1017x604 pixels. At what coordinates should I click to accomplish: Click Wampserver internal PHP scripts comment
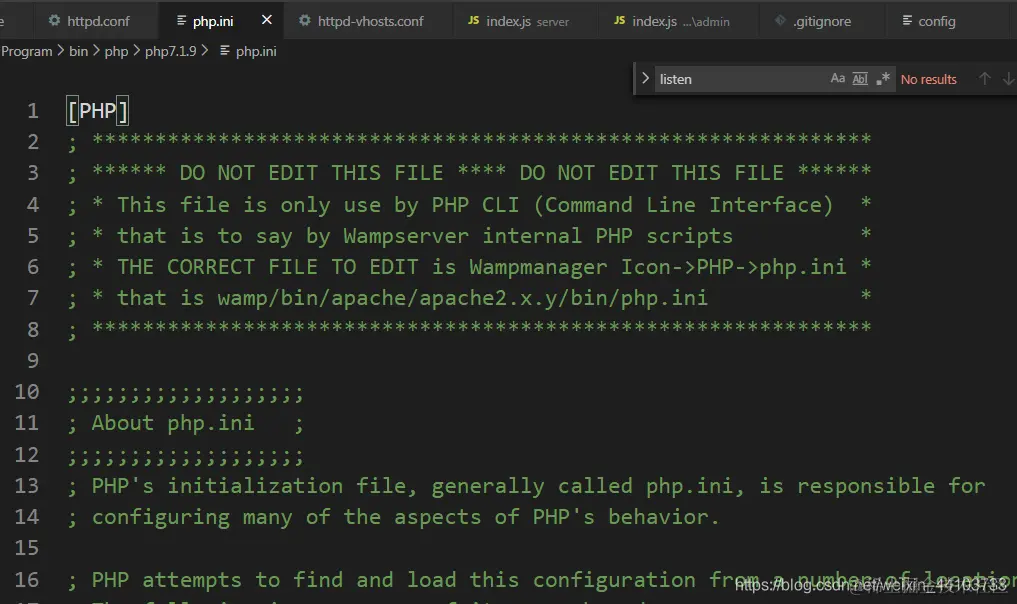coord(470,236)
